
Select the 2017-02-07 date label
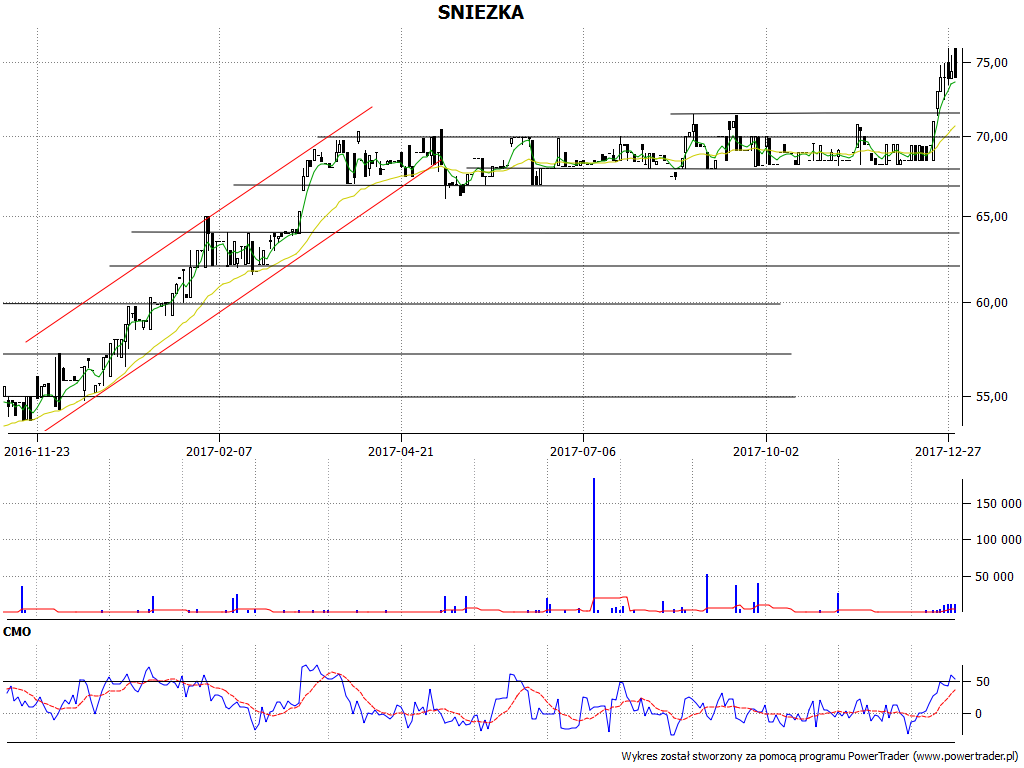[219, 451]
